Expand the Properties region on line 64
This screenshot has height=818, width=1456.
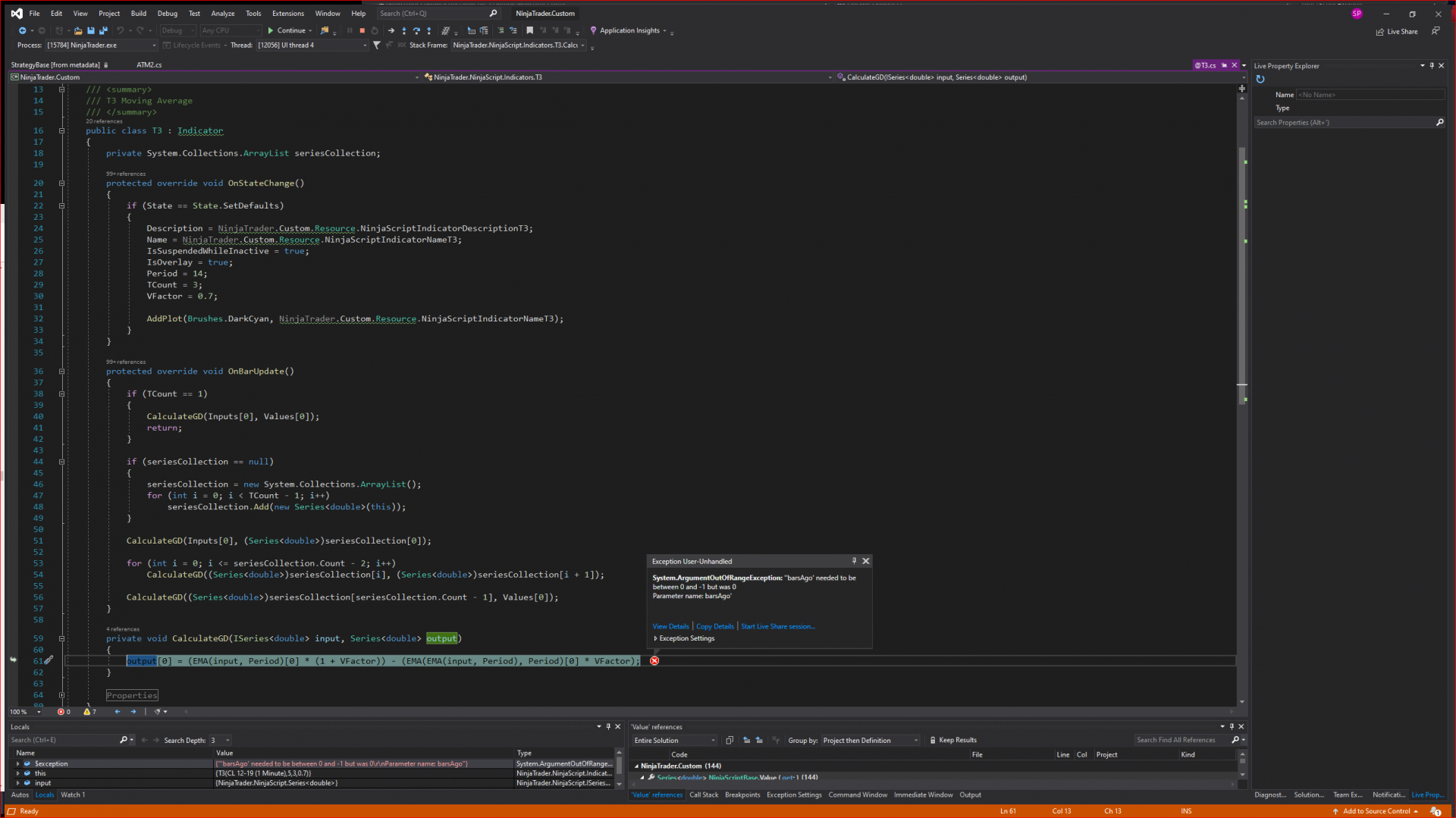point(62,695)
